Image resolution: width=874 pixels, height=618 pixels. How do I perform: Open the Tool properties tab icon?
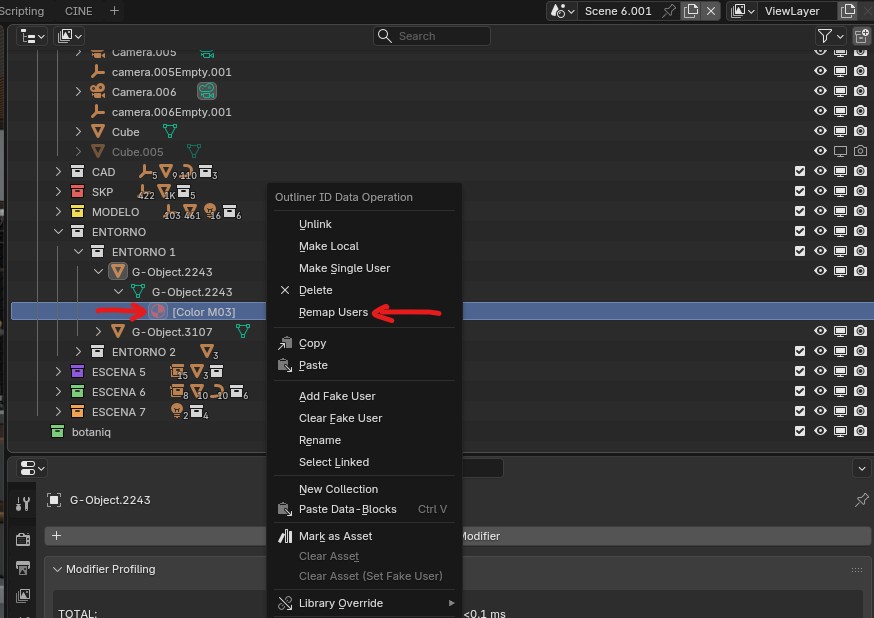coord(23,504)
